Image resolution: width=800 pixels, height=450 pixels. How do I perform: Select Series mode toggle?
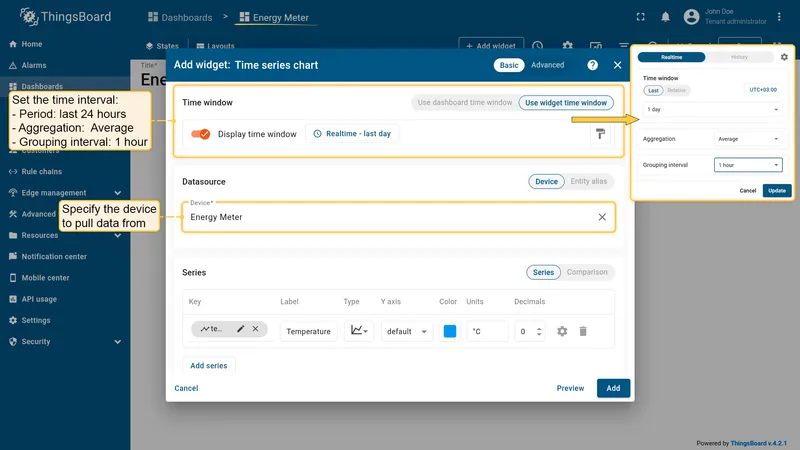pyautogui.click(x=543, y=272)
